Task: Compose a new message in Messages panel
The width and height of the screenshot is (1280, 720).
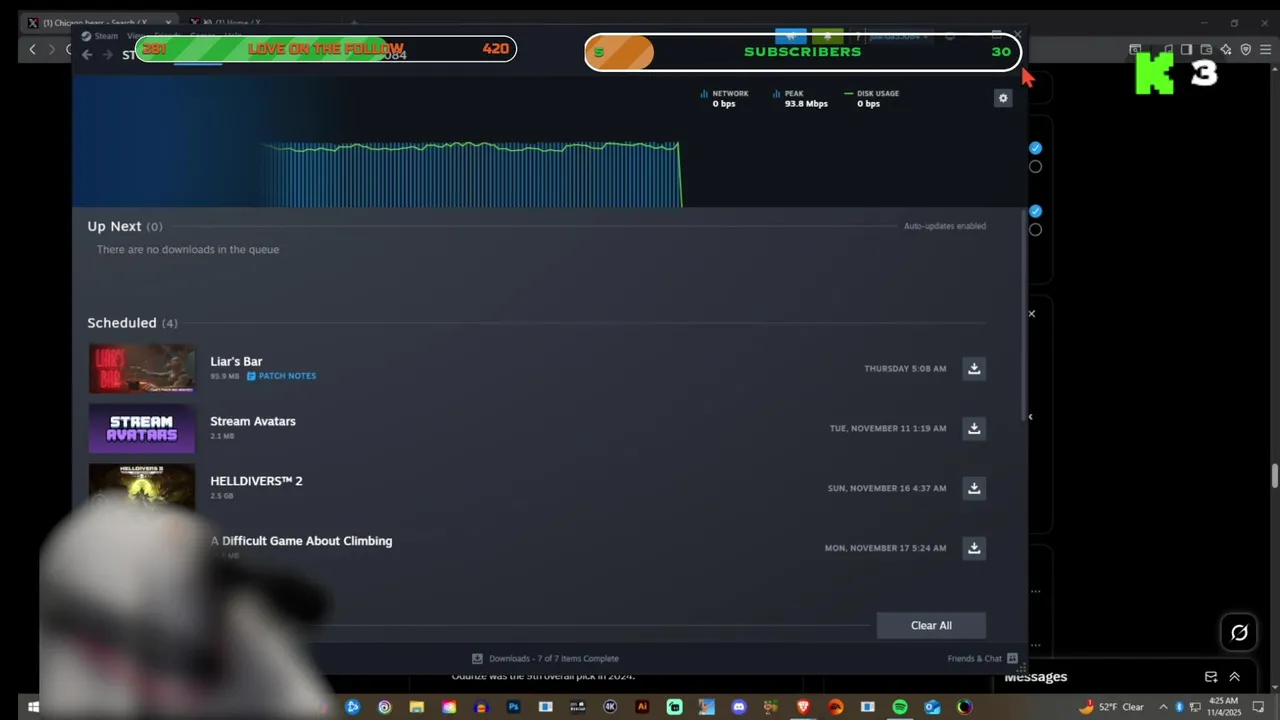Action: click(1211, 677)
